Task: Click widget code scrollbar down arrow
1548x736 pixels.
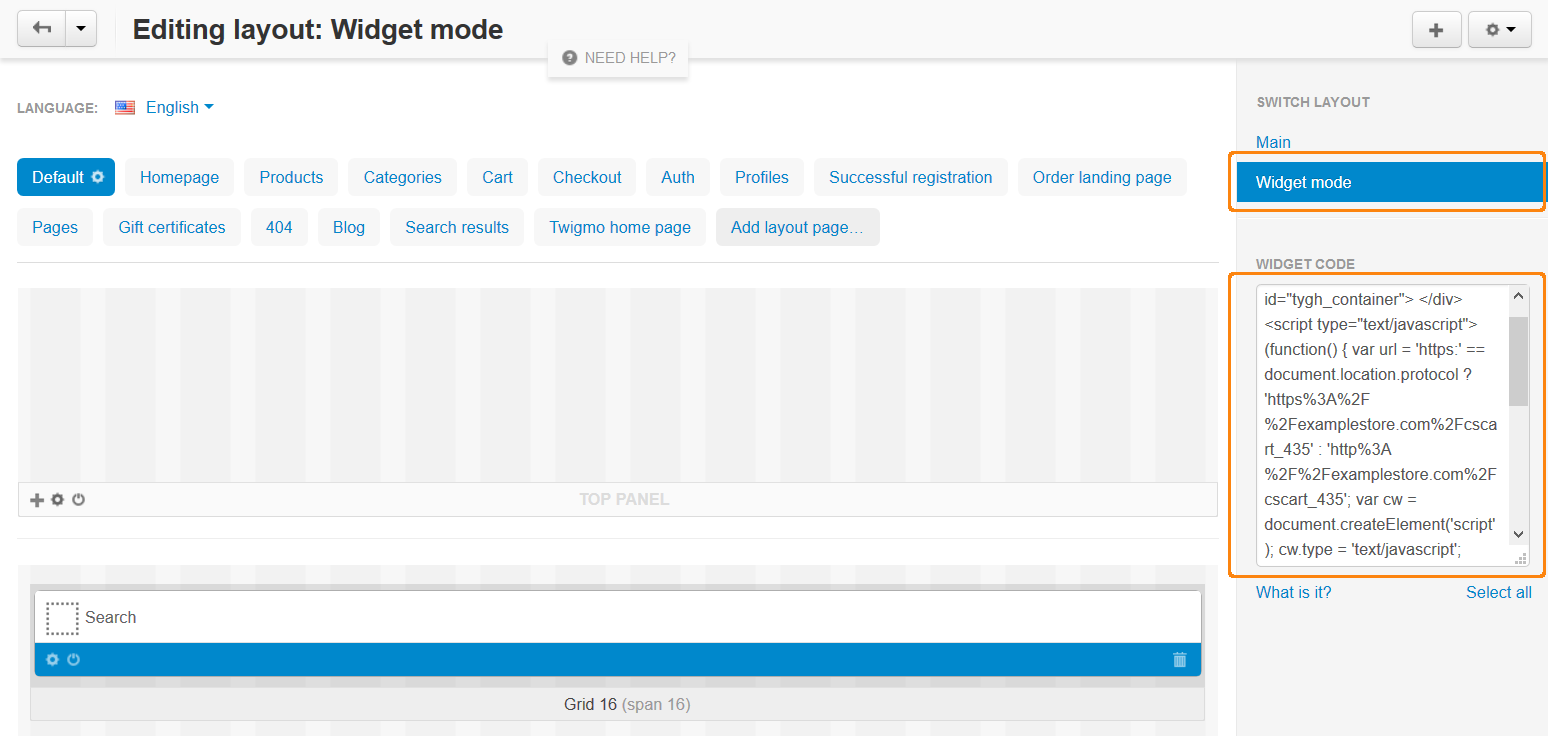Action: pyautogui.click(x=1518, y=534)
